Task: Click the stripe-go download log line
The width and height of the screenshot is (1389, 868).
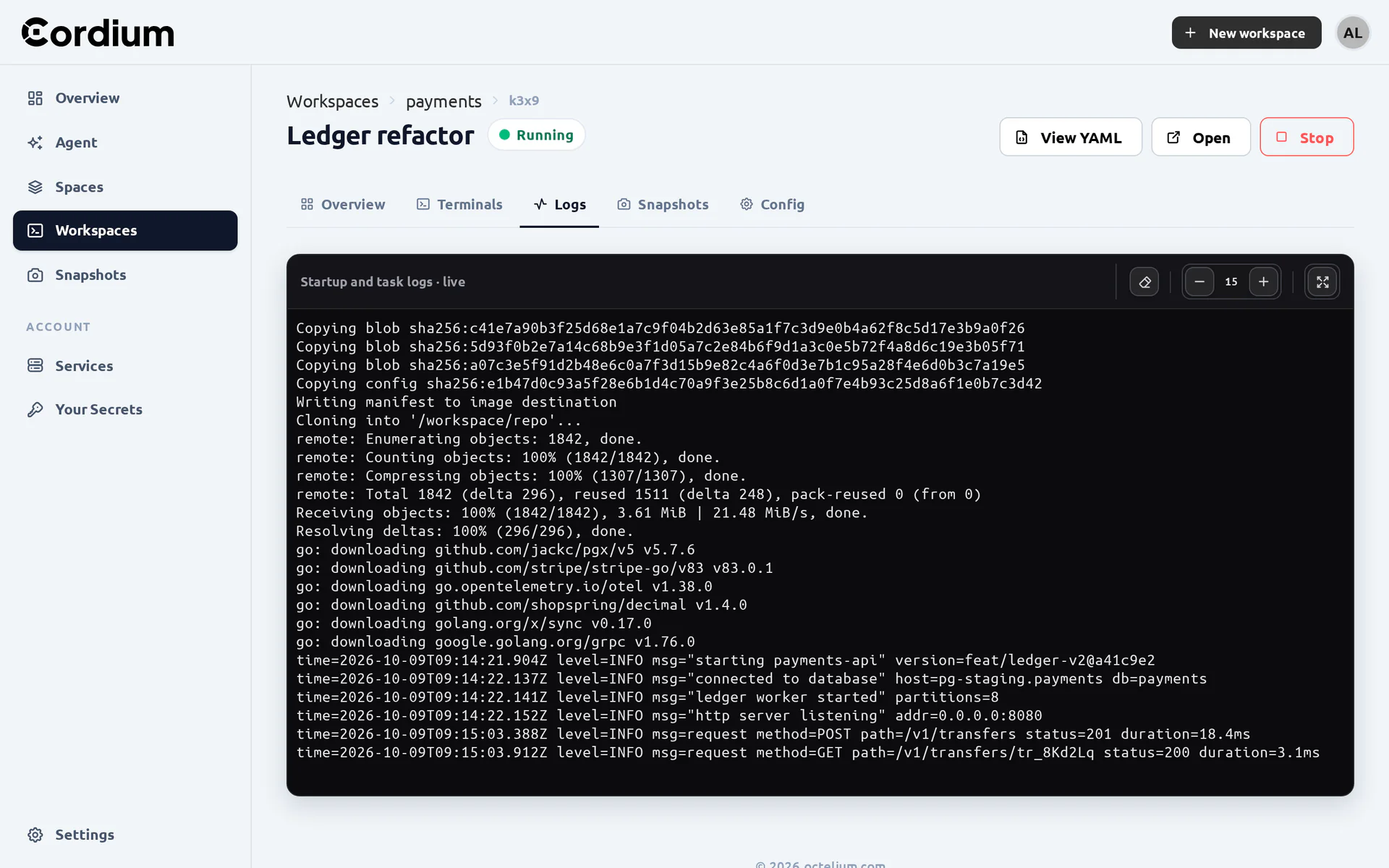Action: tap(535, 568)
